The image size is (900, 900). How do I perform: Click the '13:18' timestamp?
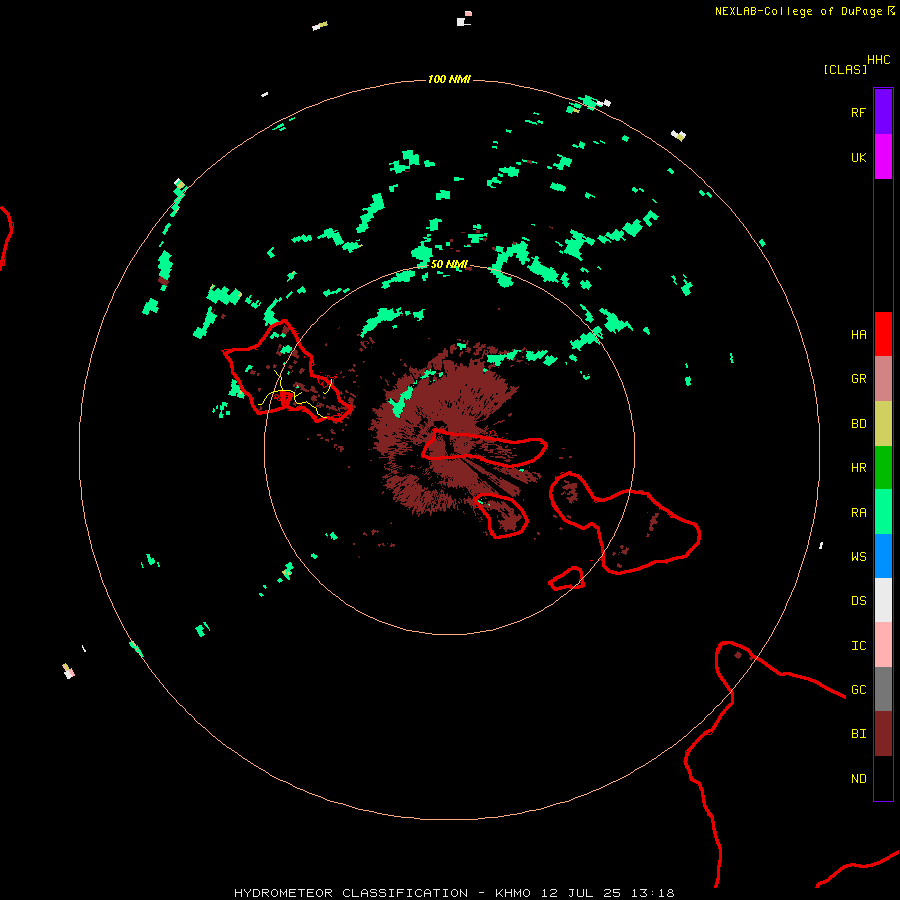pyautogui.click(x=653, y=893)
